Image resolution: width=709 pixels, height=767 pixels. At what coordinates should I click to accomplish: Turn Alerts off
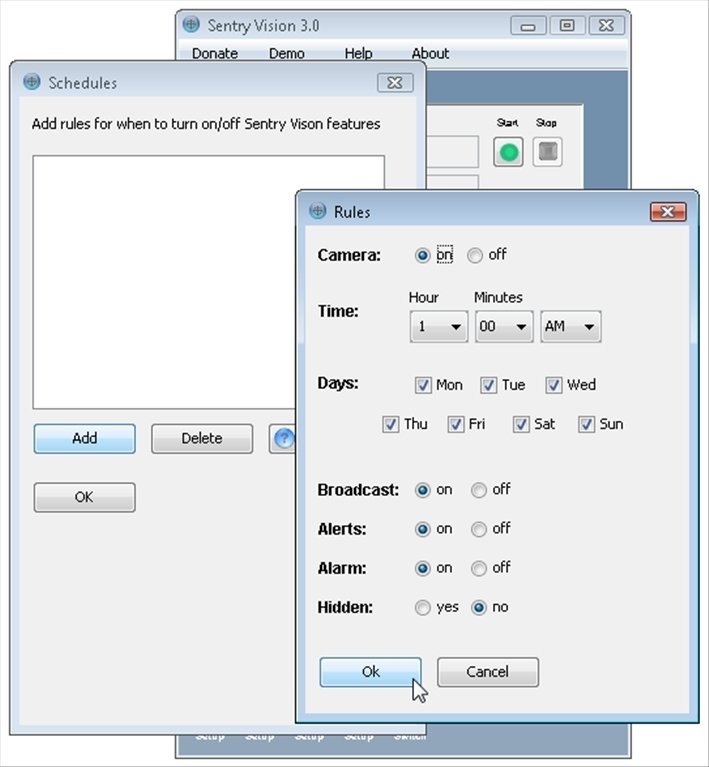point(479,529)
